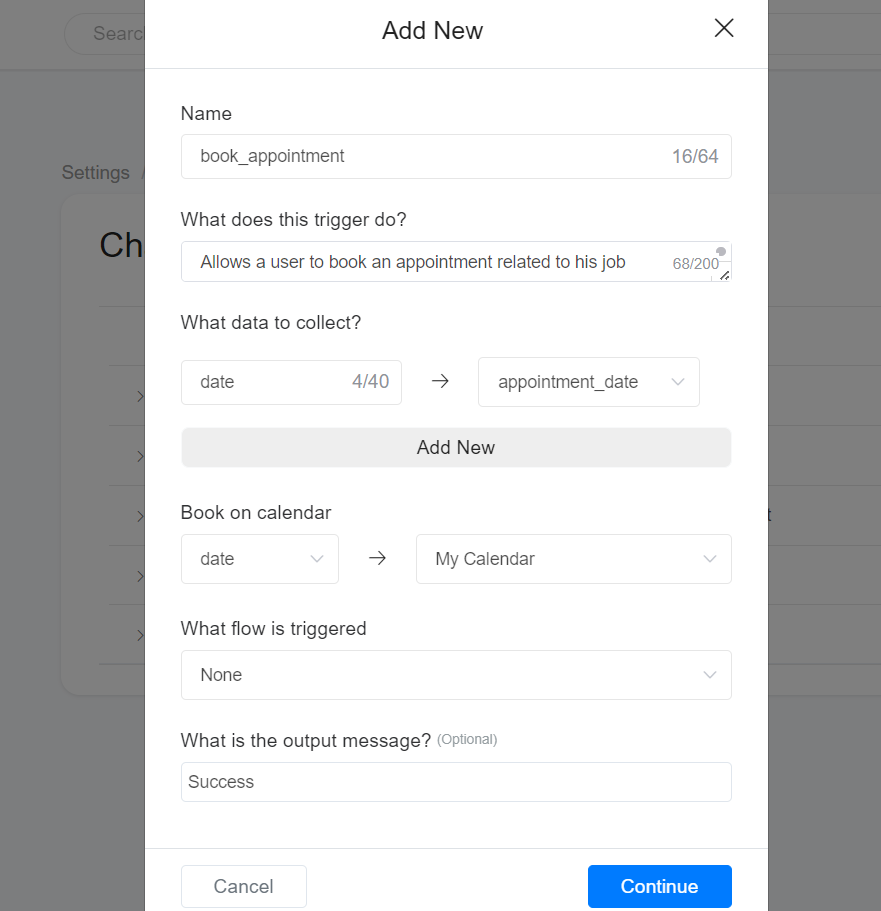This screenshot has width=881, height=911.
Task: Click the output message Success field
Action: tap(456, 782)
